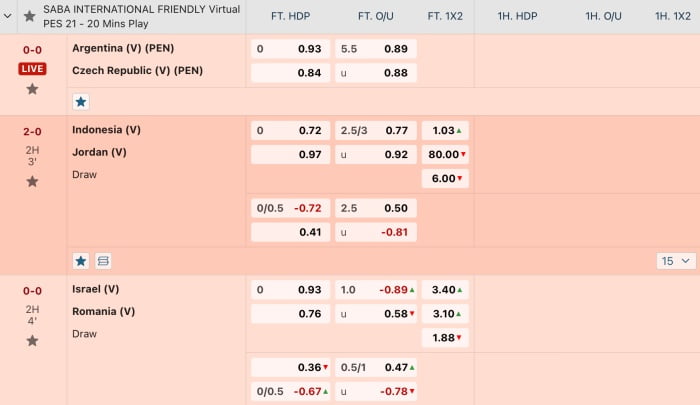Click blue star icon below Argentina match

coord(81,102)
